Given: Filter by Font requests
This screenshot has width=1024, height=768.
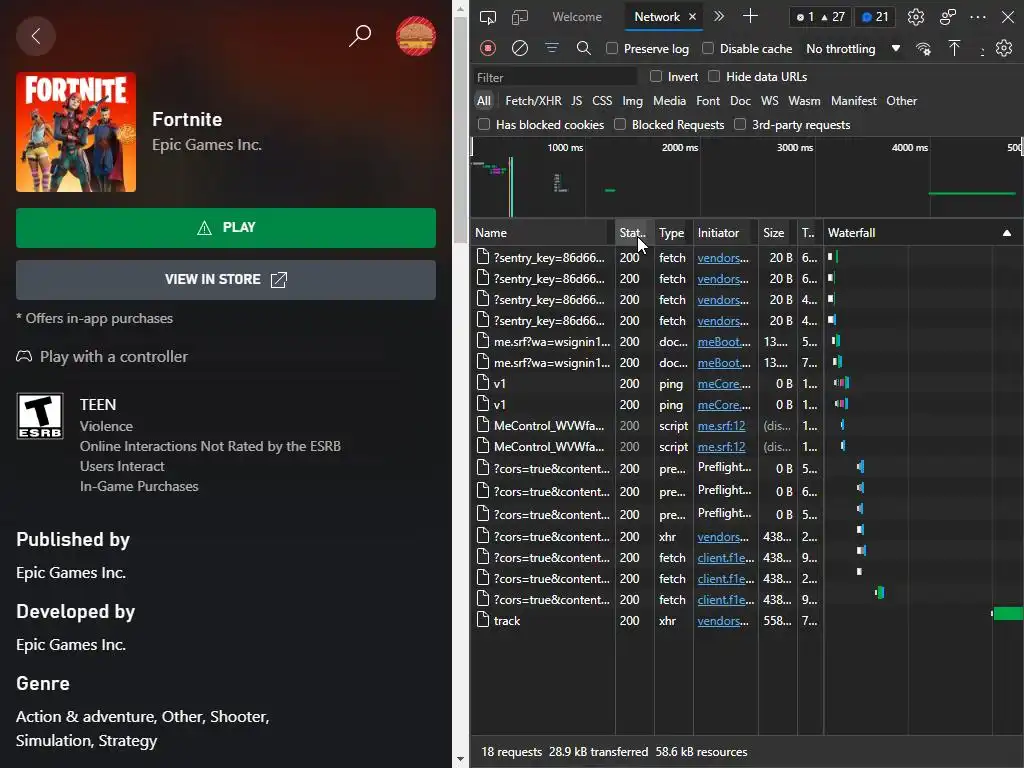Looking at the screenshot, I should click(x=708, y=101).
